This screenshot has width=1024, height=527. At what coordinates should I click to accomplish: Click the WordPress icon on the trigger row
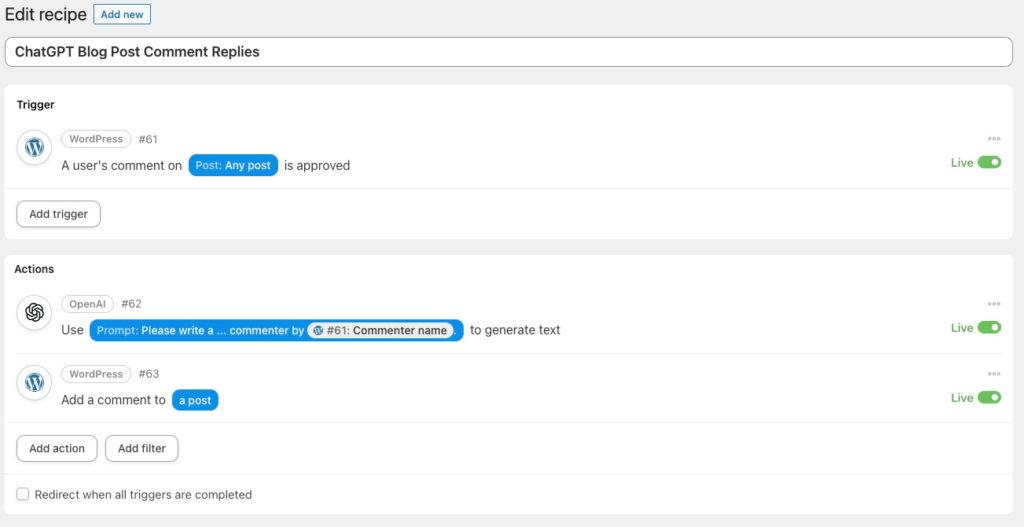coord(34,148)
